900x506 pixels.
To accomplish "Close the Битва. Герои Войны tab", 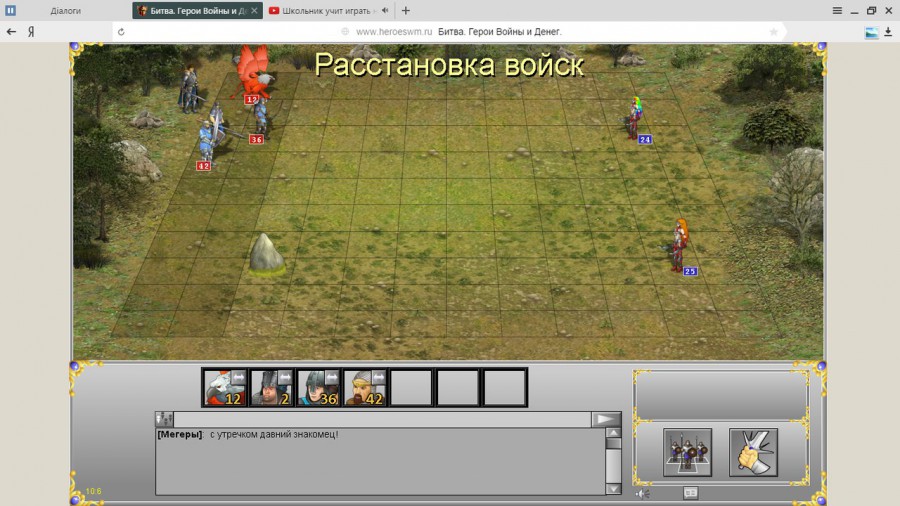I will coord(254,11).
